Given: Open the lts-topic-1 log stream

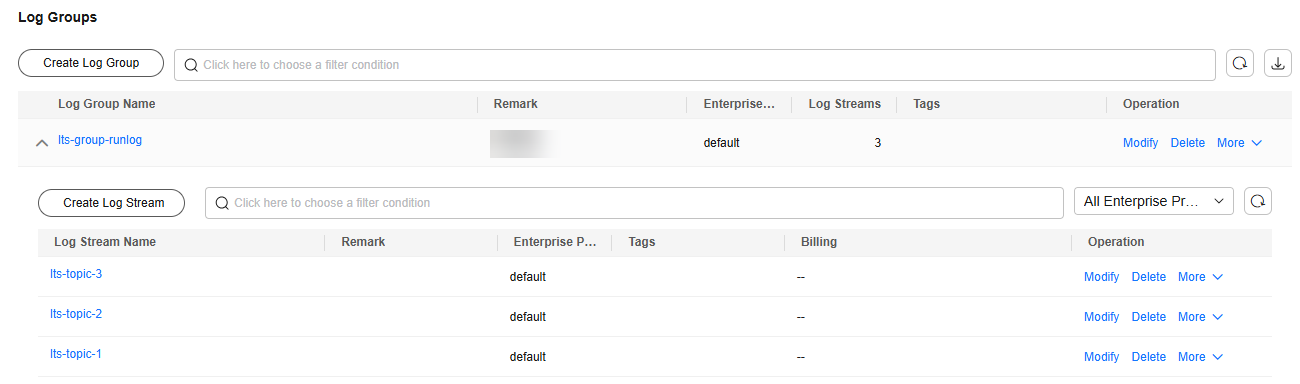Looking at the screenshot, I should [76, 354].
